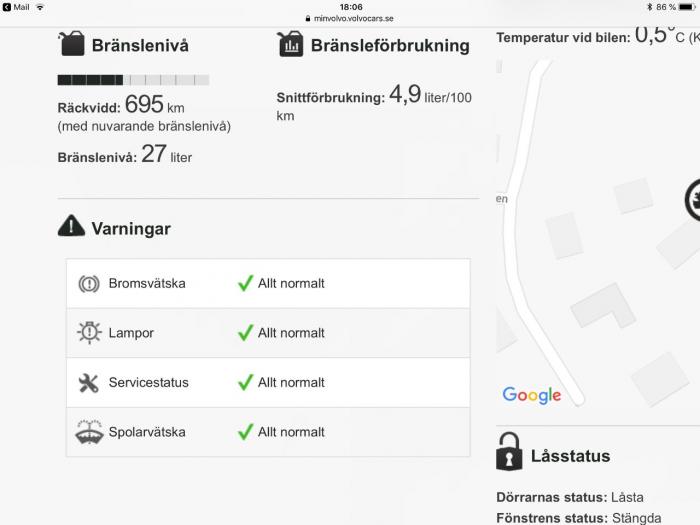Click green checkmark for Bromsvätska
This screenshot has width=700, height=525.
pos(246,283)
